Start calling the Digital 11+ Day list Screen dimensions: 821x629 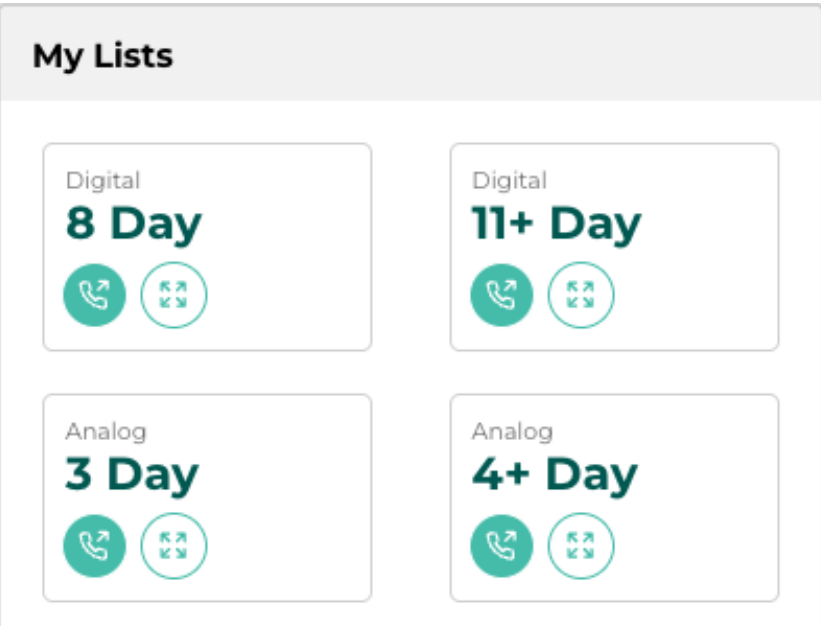pos(502,295)
